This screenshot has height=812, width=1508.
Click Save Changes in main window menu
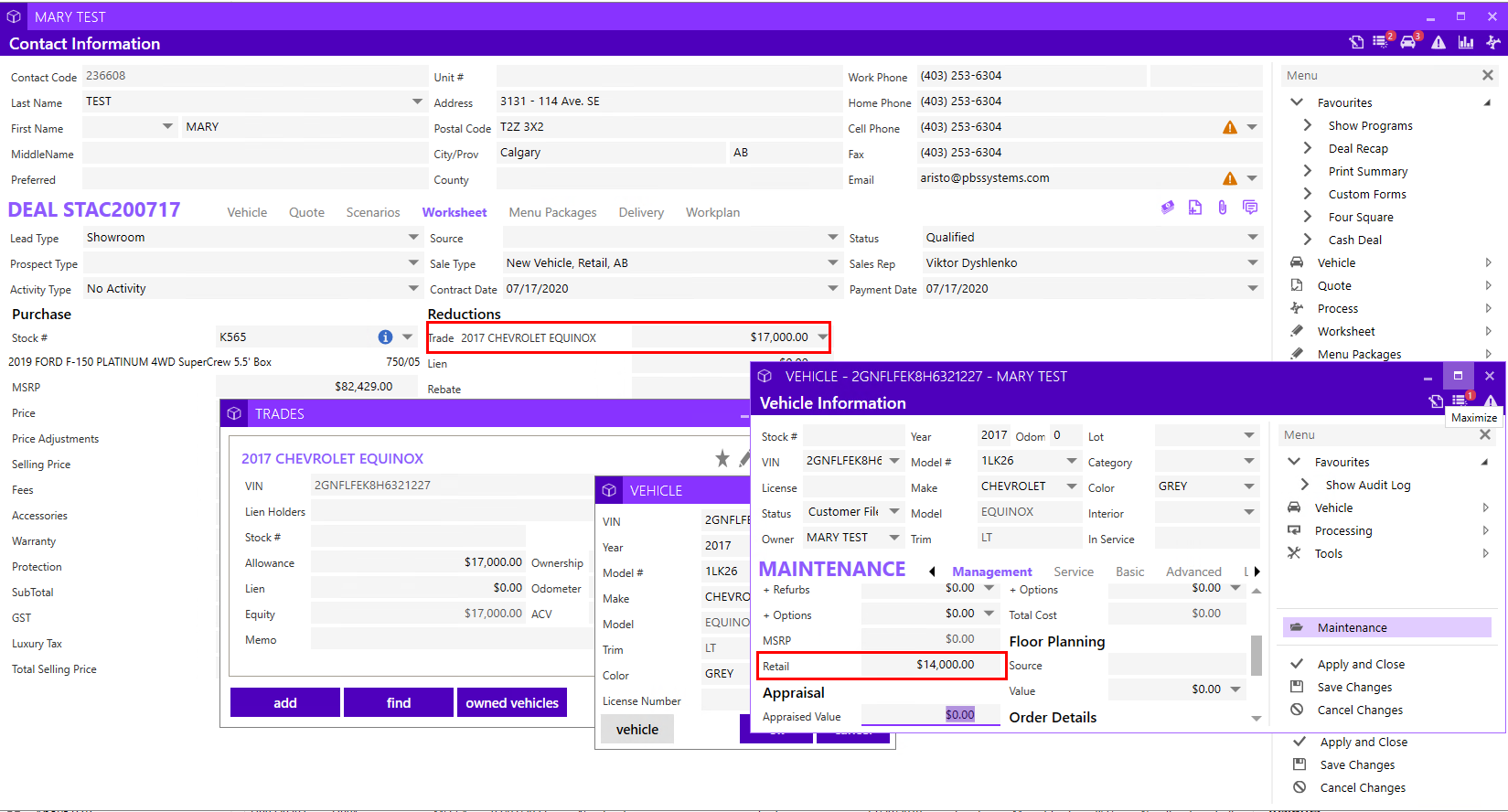click(1357, 764)
